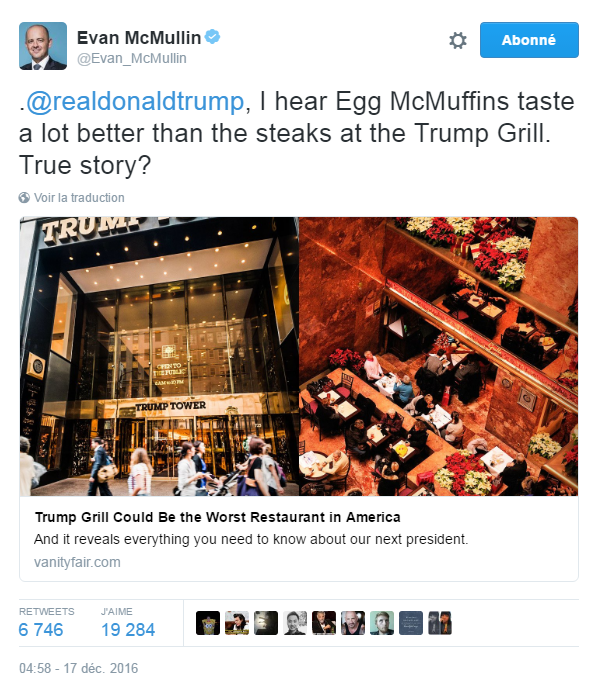
Task: Click the globe icon beside Voir la traduction
Action: (x=25, y=198)
